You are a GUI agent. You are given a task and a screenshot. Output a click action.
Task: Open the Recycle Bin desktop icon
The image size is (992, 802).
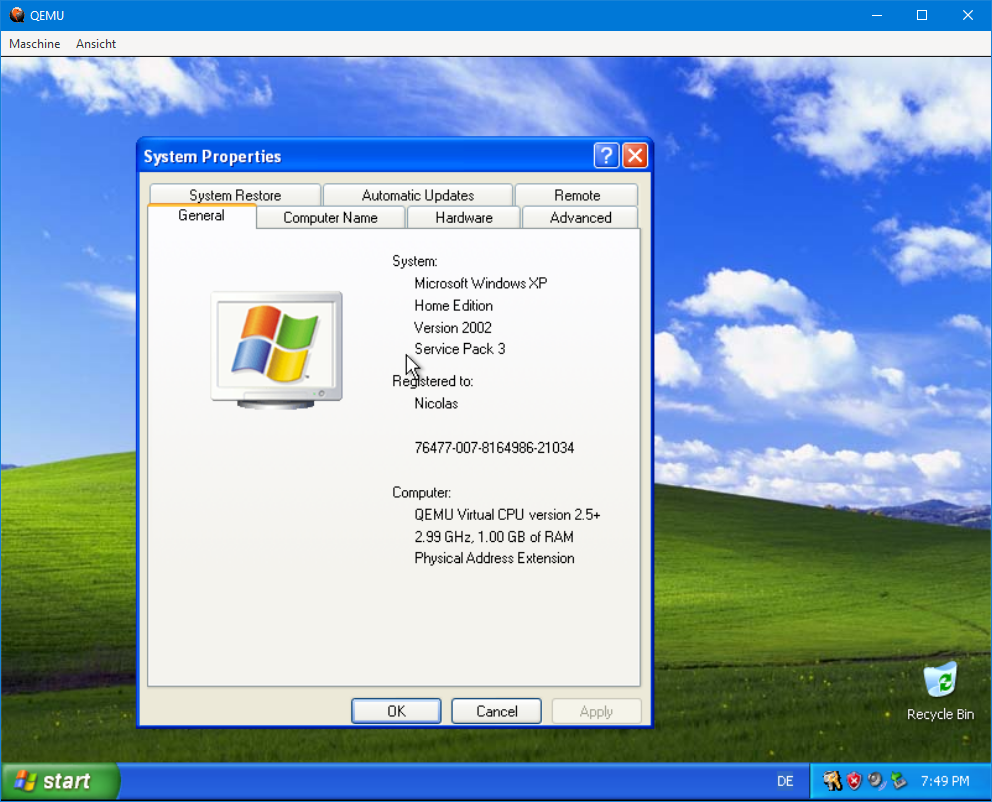point(940,691)
